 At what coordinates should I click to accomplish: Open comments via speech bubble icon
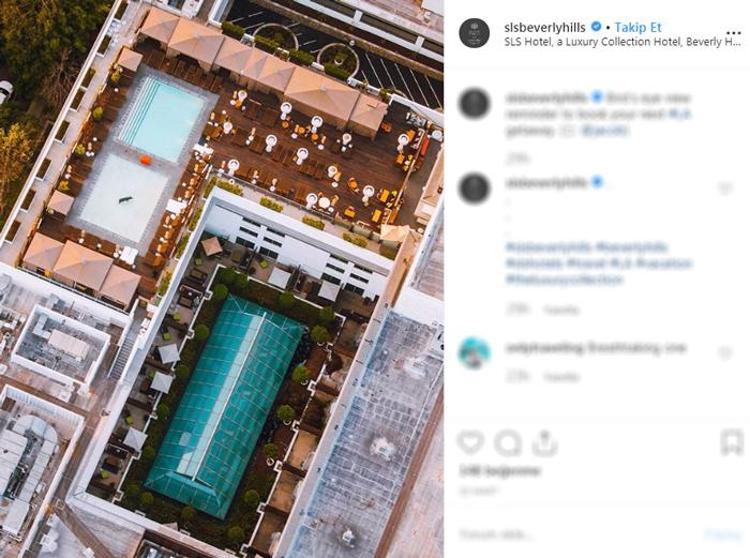click(x=507, y=443)
